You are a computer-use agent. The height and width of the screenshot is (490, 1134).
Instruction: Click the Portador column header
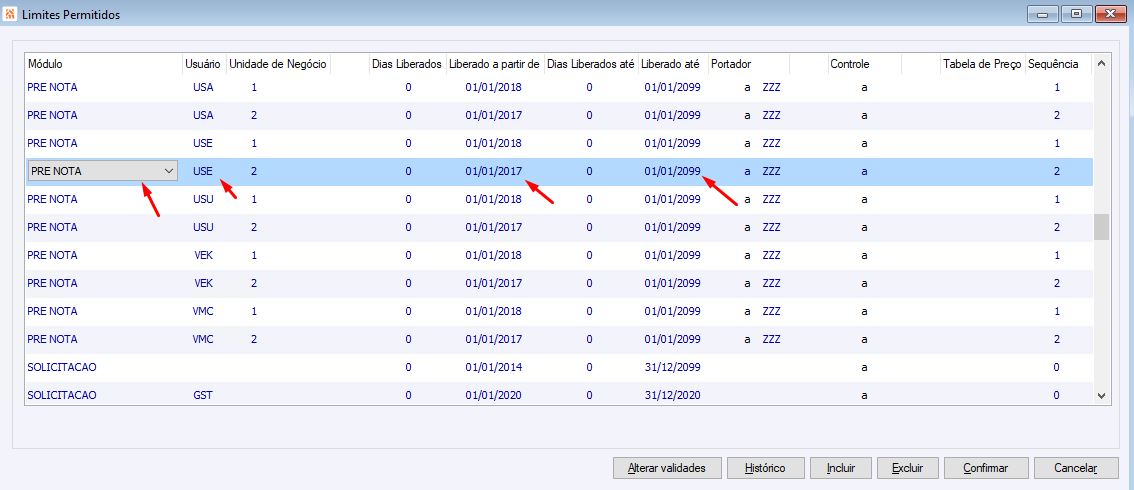point(731,64)
